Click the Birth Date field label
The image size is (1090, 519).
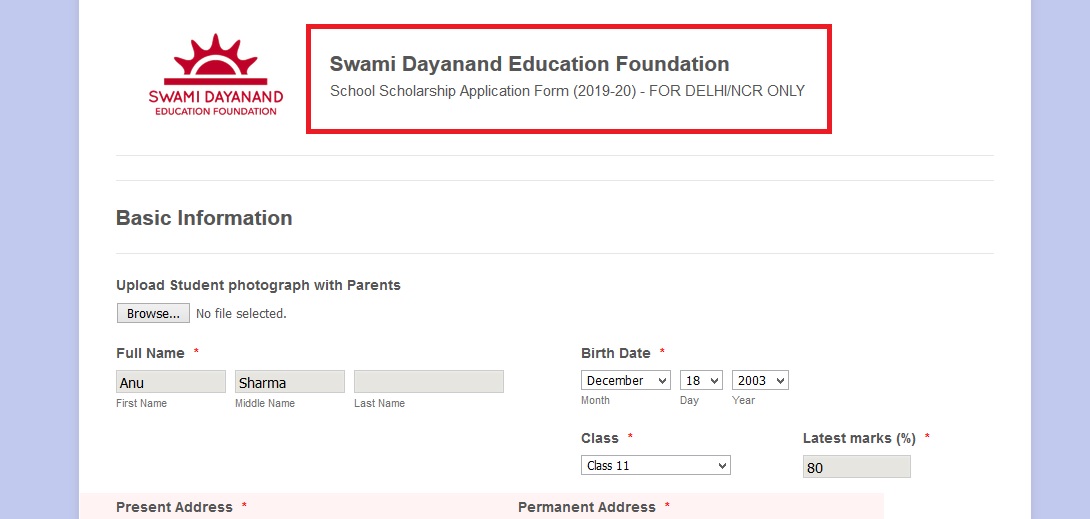pyautogui.click(x=616, y=353)
